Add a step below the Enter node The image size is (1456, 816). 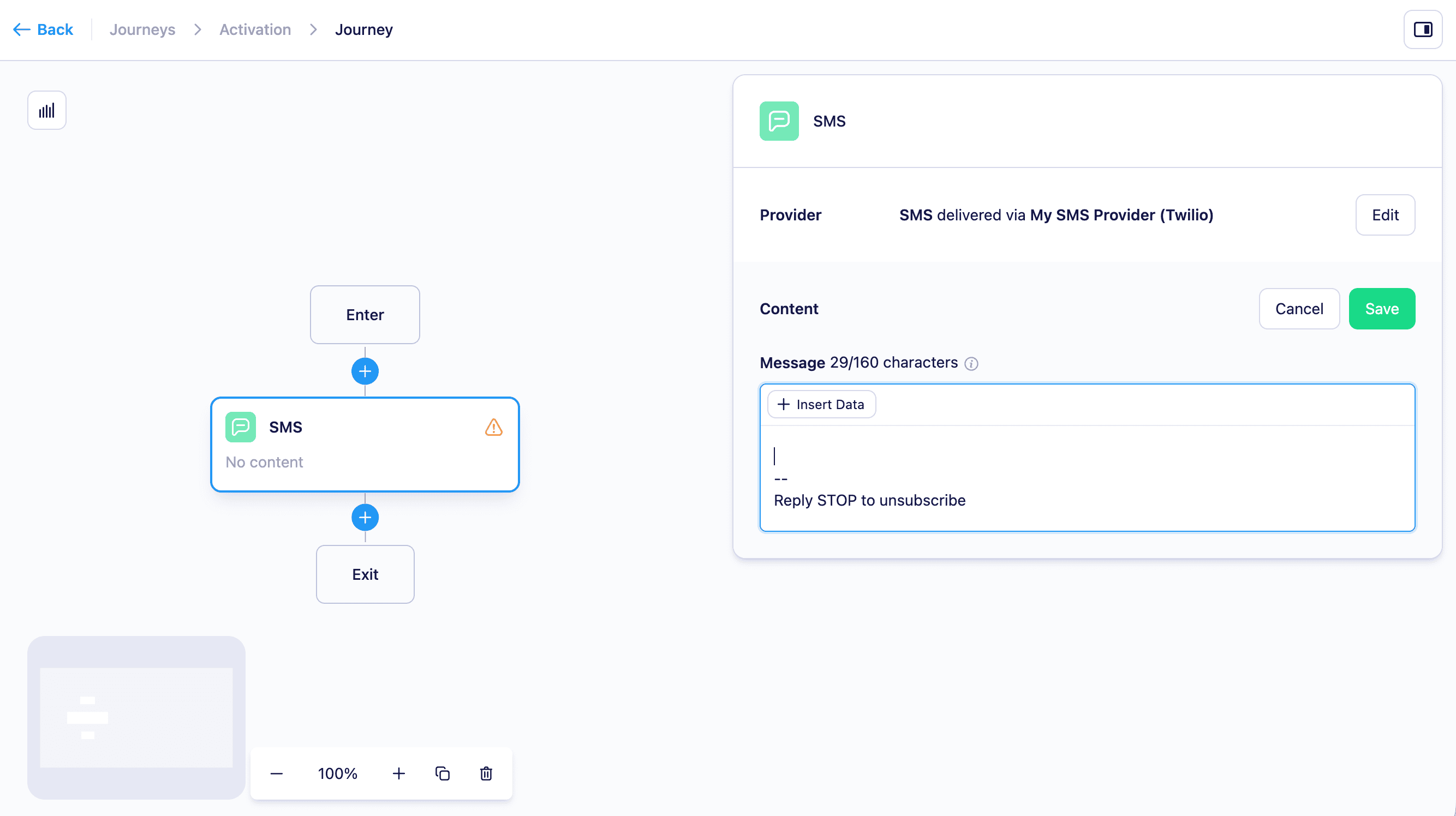coord(365,371)
